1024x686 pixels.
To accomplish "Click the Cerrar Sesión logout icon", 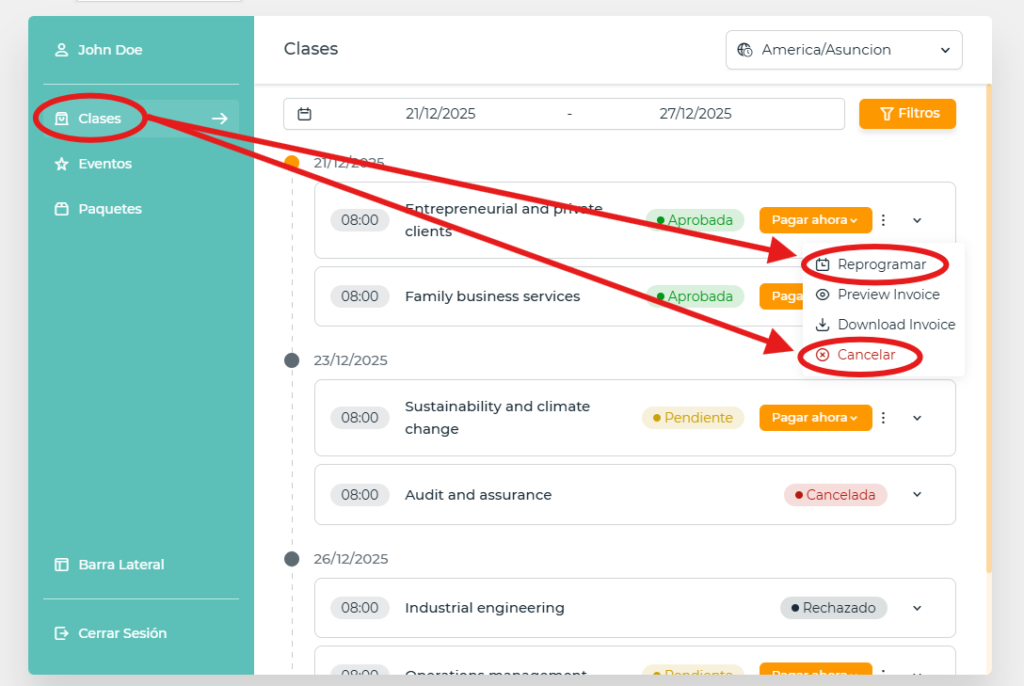I will 61,633.
